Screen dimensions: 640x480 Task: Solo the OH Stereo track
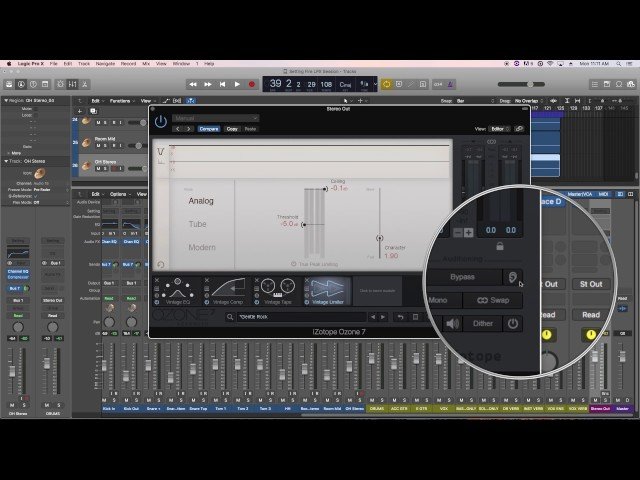tap(105, 168)
